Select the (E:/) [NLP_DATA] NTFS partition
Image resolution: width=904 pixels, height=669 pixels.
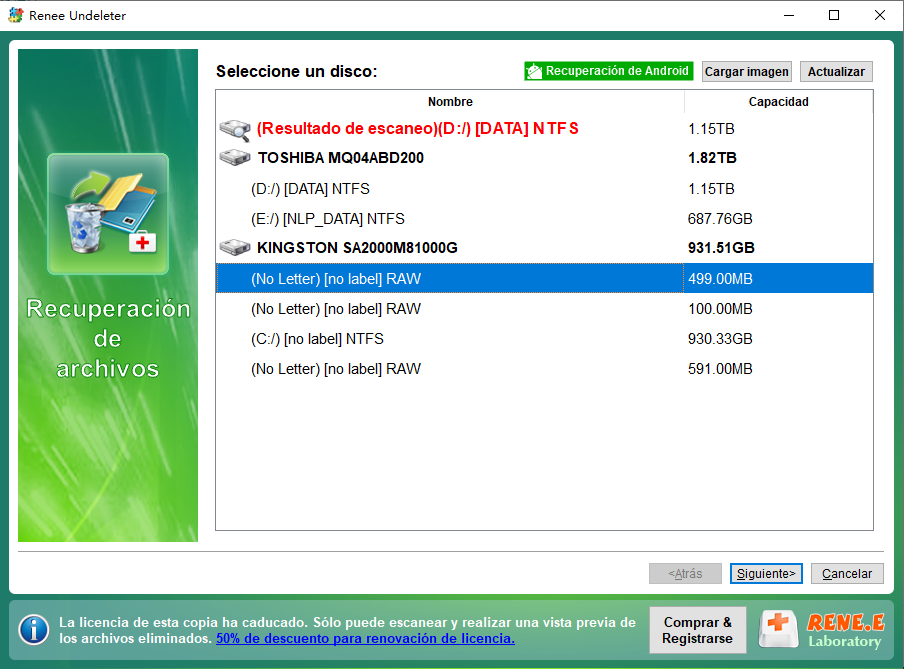[544, 219]
